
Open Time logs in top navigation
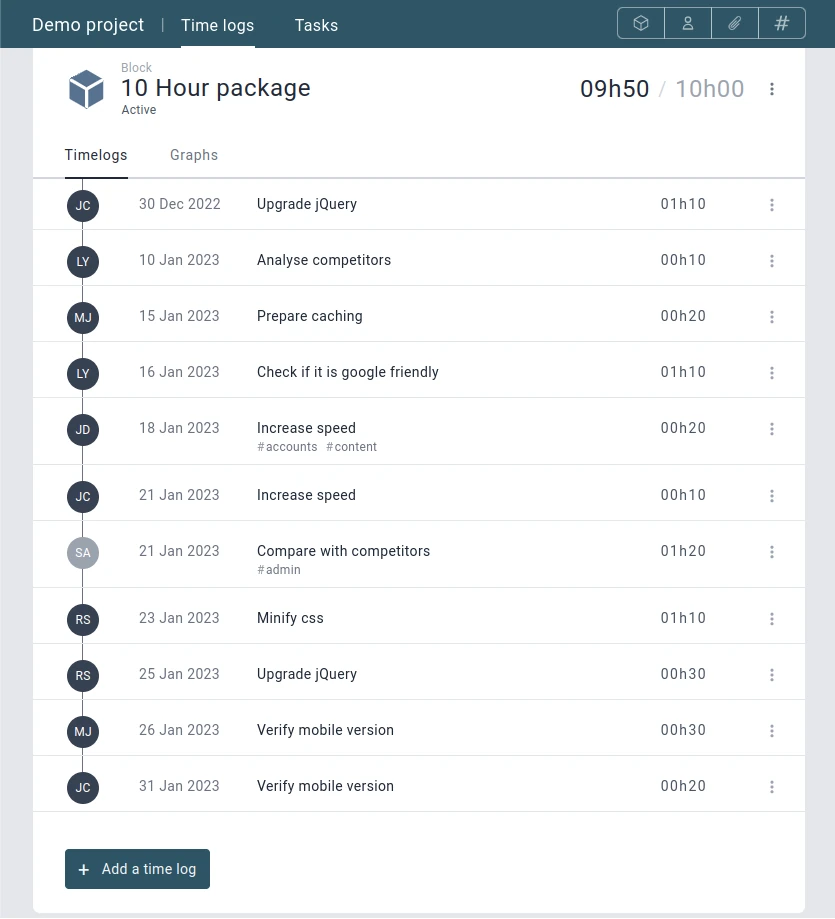[x=217, y=25]
